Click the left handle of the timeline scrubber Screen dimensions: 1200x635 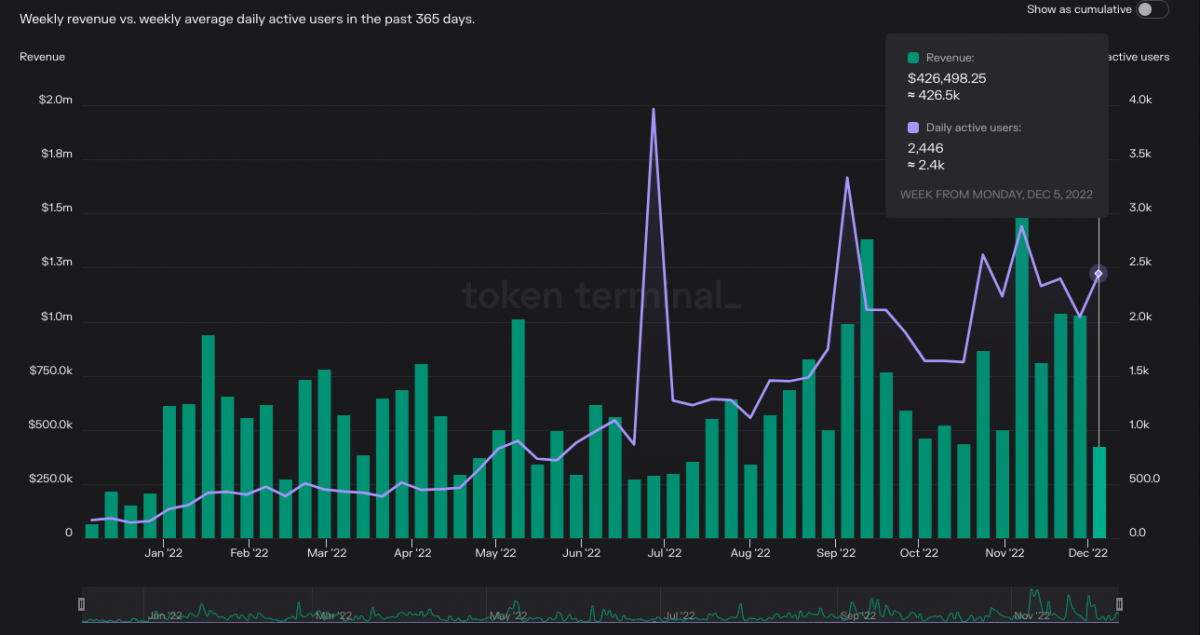pyautogui.click(x=82, y=603)
